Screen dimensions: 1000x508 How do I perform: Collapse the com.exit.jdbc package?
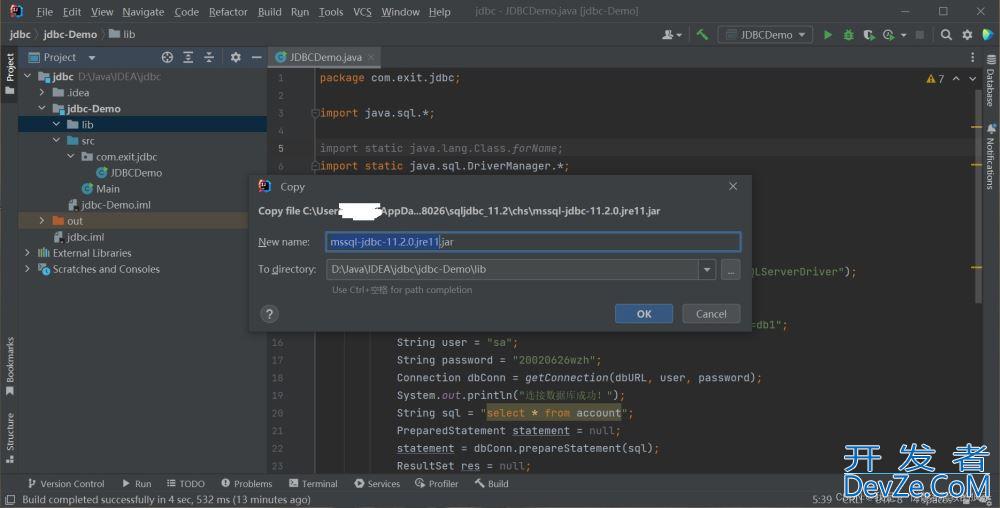click(x=71, y=156)
